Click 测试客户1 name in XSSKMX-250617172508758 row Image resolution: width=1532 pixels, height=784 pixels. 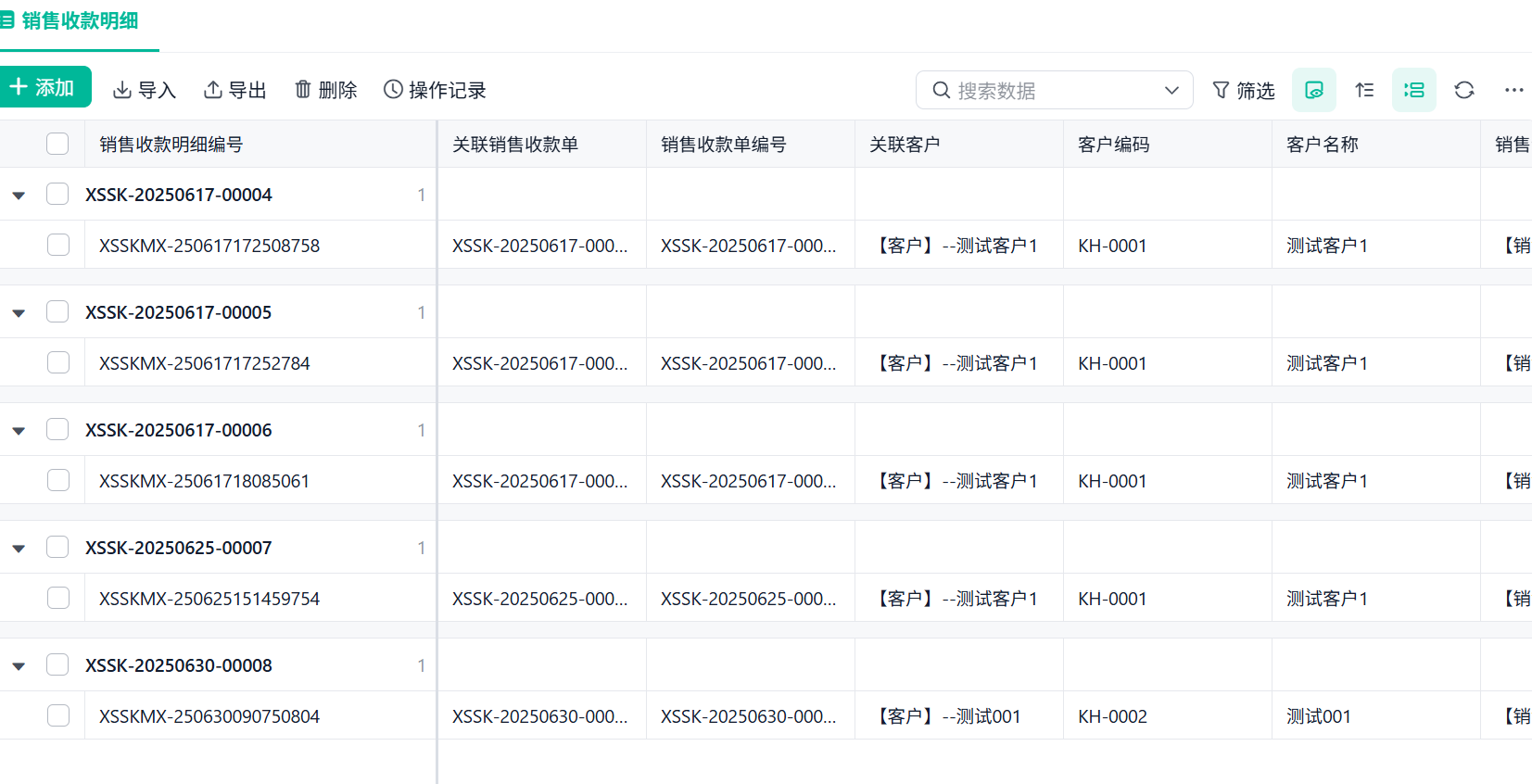tap(1327, 246)
